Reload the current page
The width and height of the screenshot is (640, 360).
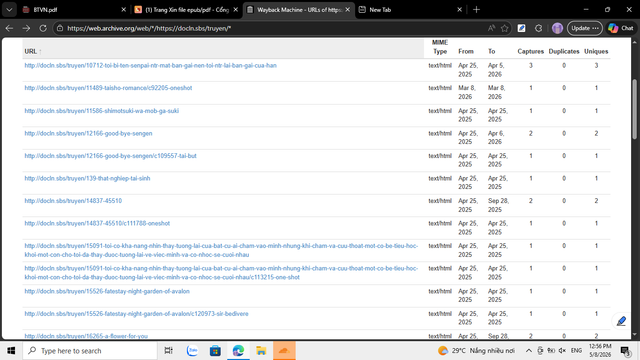coord(43,28)
